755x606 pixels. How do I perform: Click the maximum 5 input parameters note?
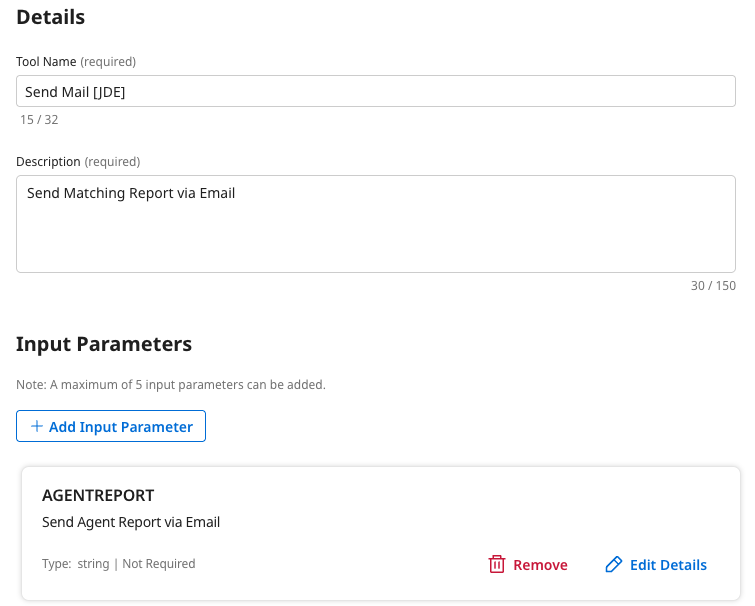click(171, 385)
